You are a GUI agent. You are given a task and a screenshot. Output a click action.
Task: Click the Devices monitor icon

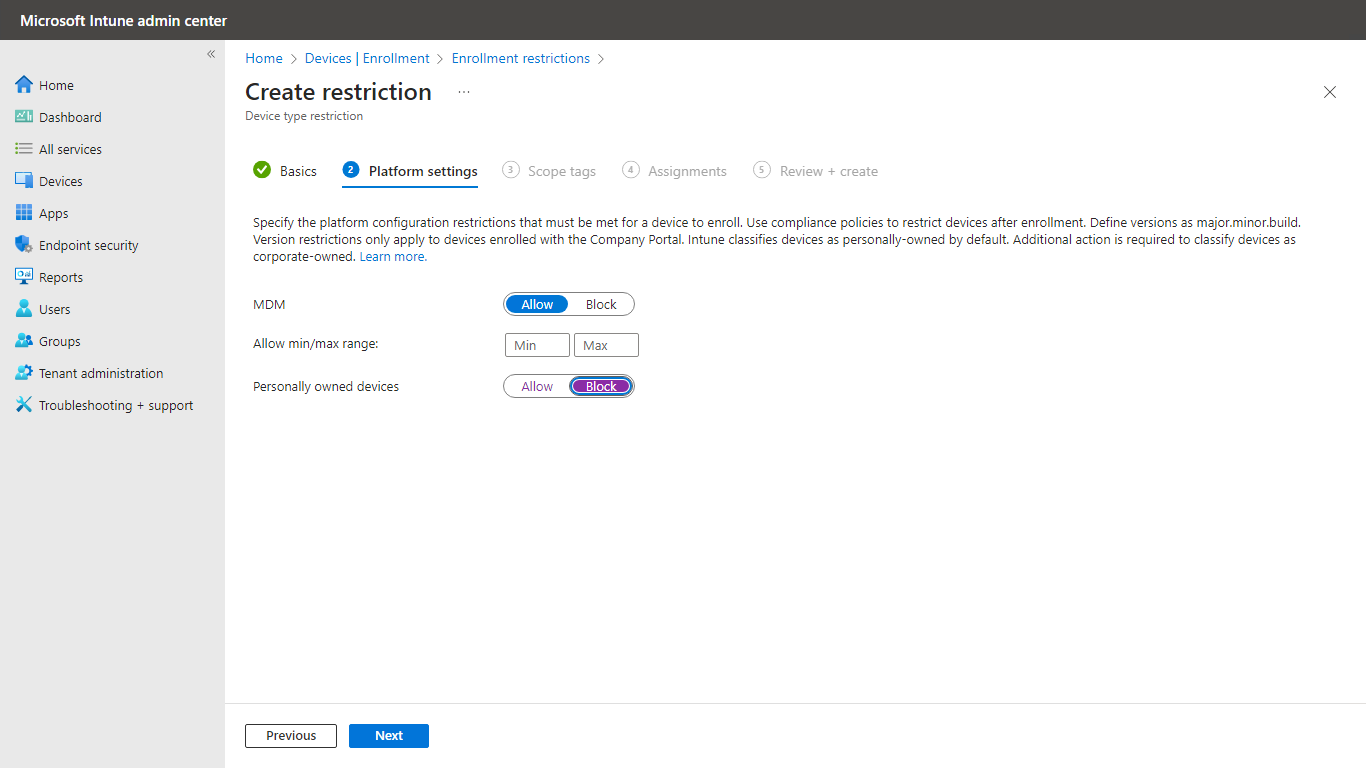click(24, 181)
